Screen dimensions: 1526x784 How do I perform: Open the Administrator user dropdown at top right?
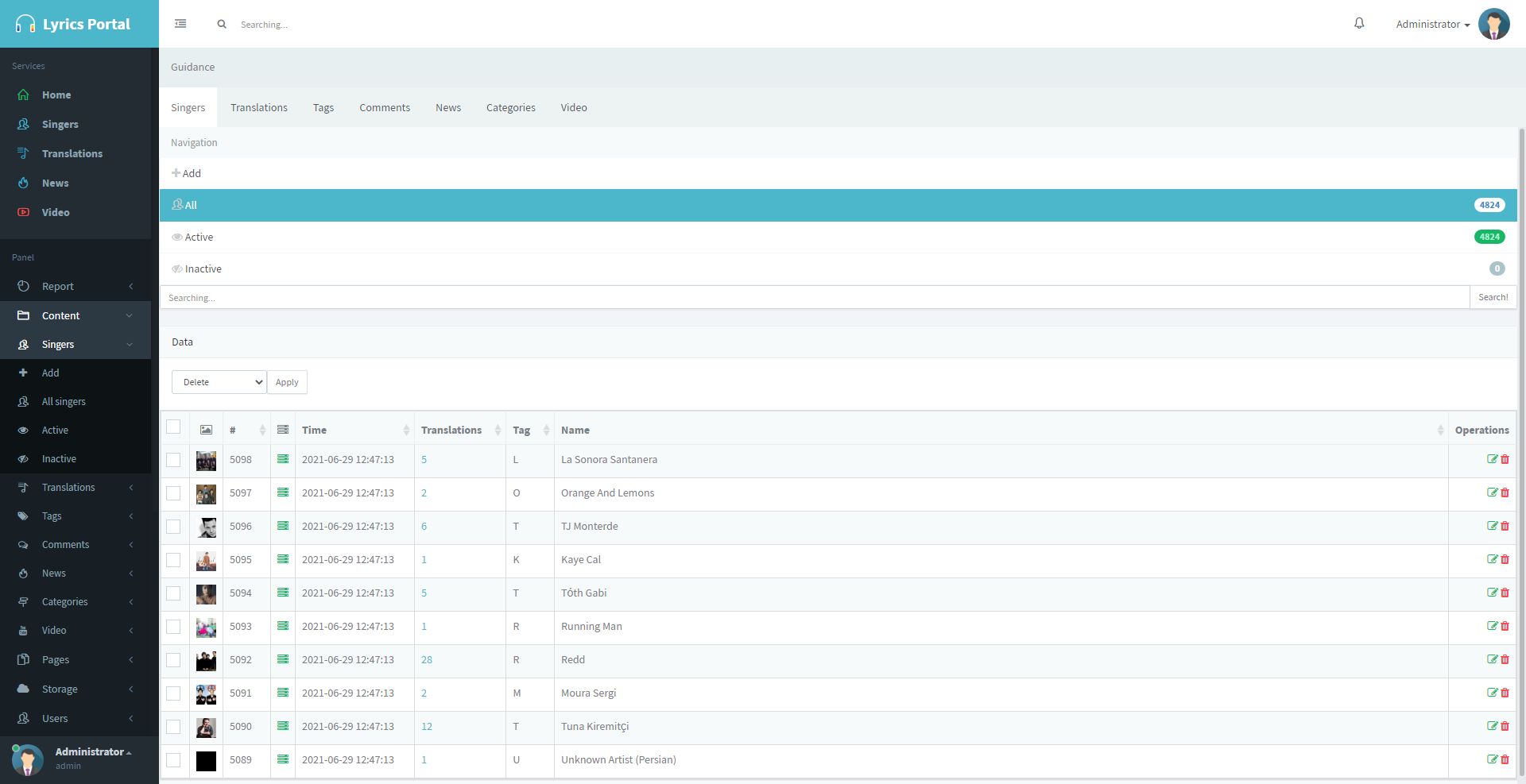pyautogui.click(x=1432, y=24)
